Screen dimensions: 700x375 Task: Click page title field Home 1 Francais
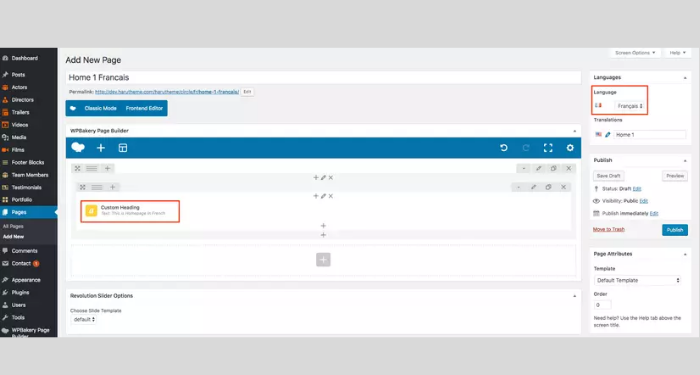(323, 78)
